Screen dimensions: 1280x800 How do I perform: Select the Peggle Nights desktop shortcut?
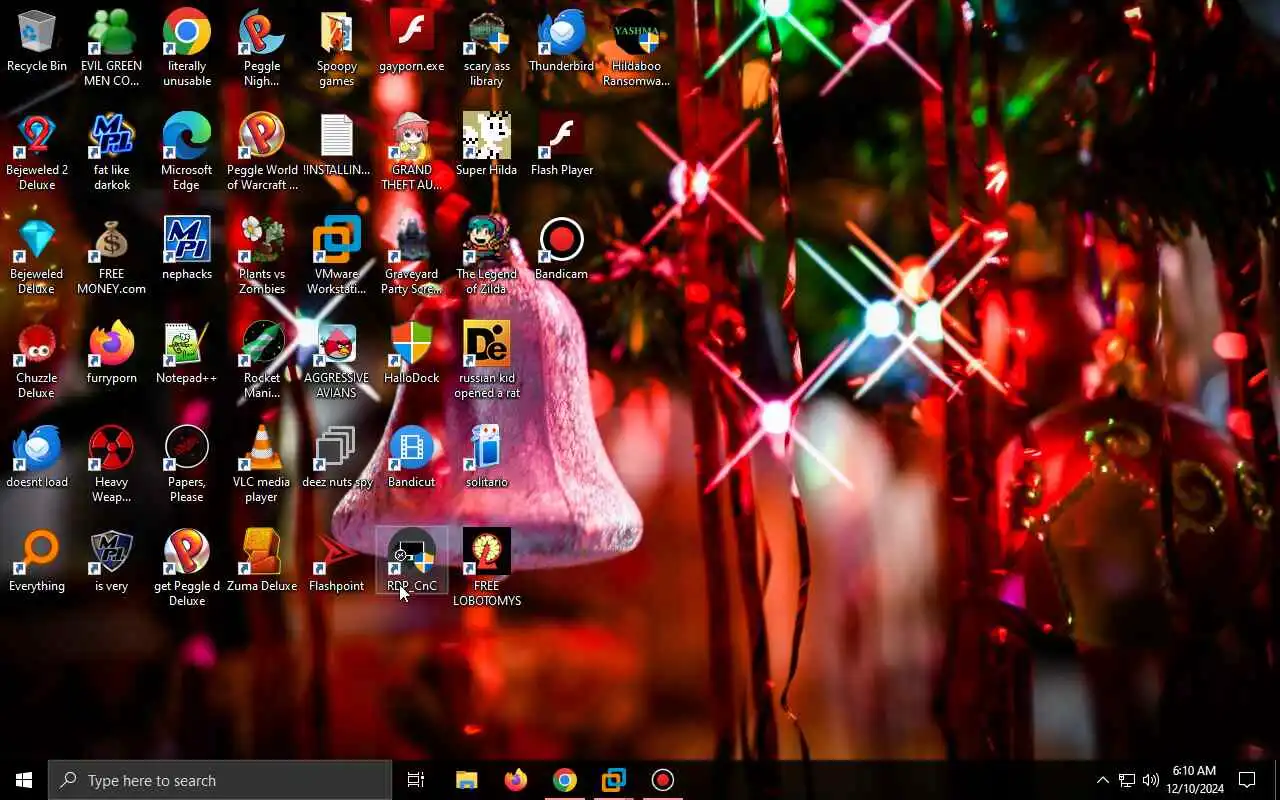point(262,48)
